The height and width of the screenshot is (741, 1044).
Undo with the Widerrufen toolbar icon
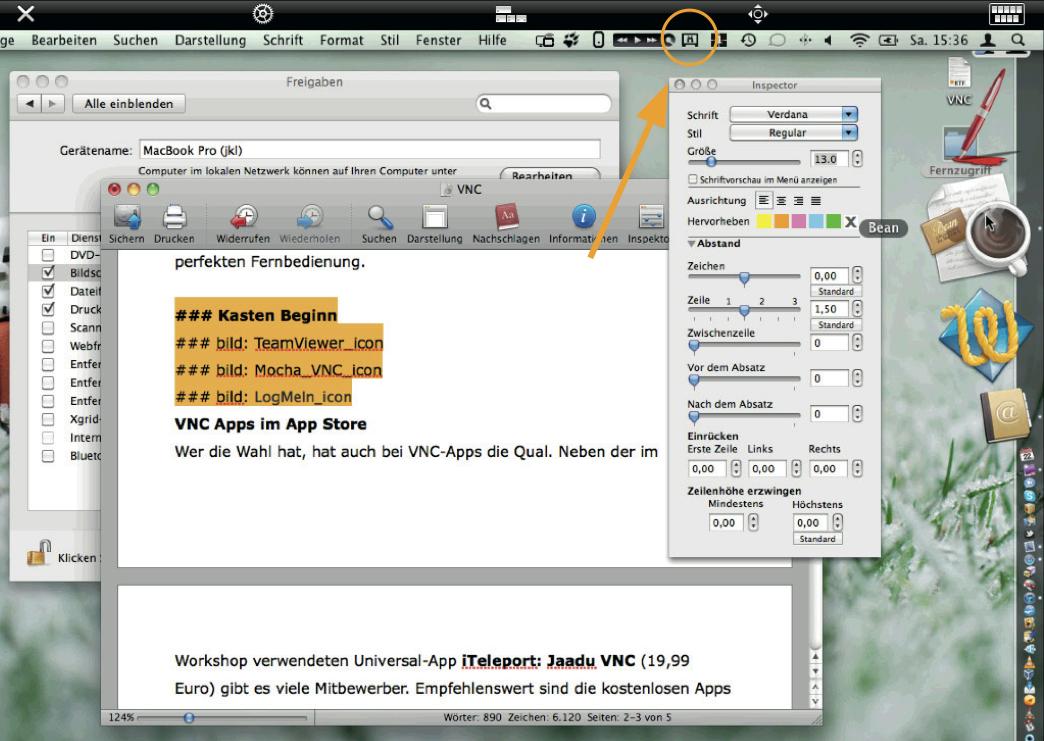tap(243, 217)
